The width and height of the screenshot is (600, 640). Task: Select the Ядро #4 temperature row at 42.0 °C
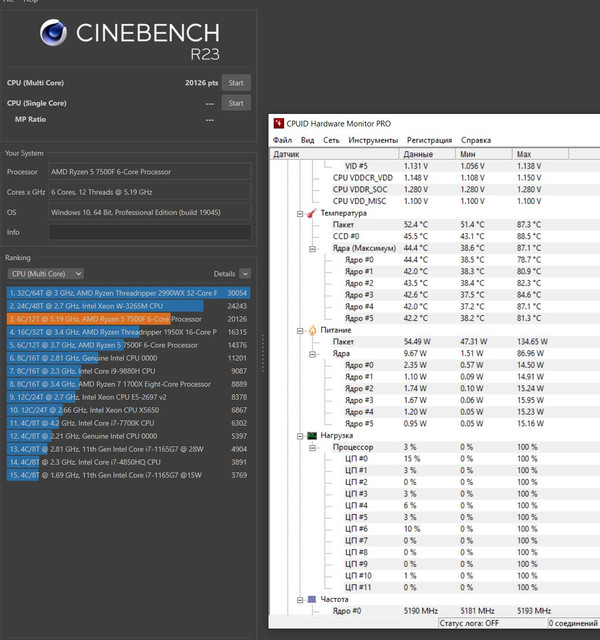pyautogui.click(x=435, y=307)
